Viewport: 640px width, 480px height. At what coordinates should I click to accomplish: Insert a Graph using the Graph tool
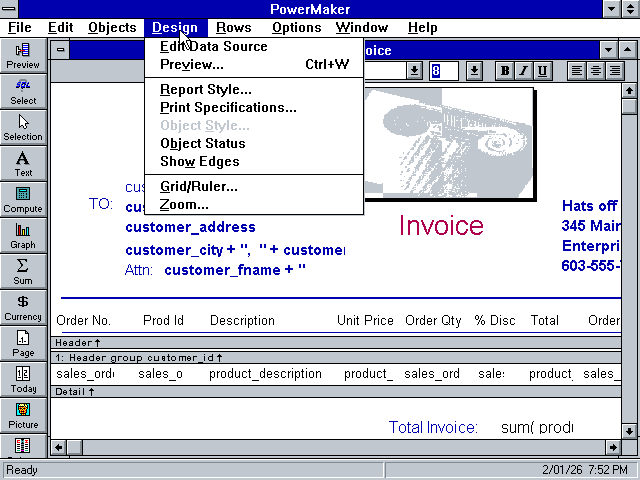click(x=23, y=235)
